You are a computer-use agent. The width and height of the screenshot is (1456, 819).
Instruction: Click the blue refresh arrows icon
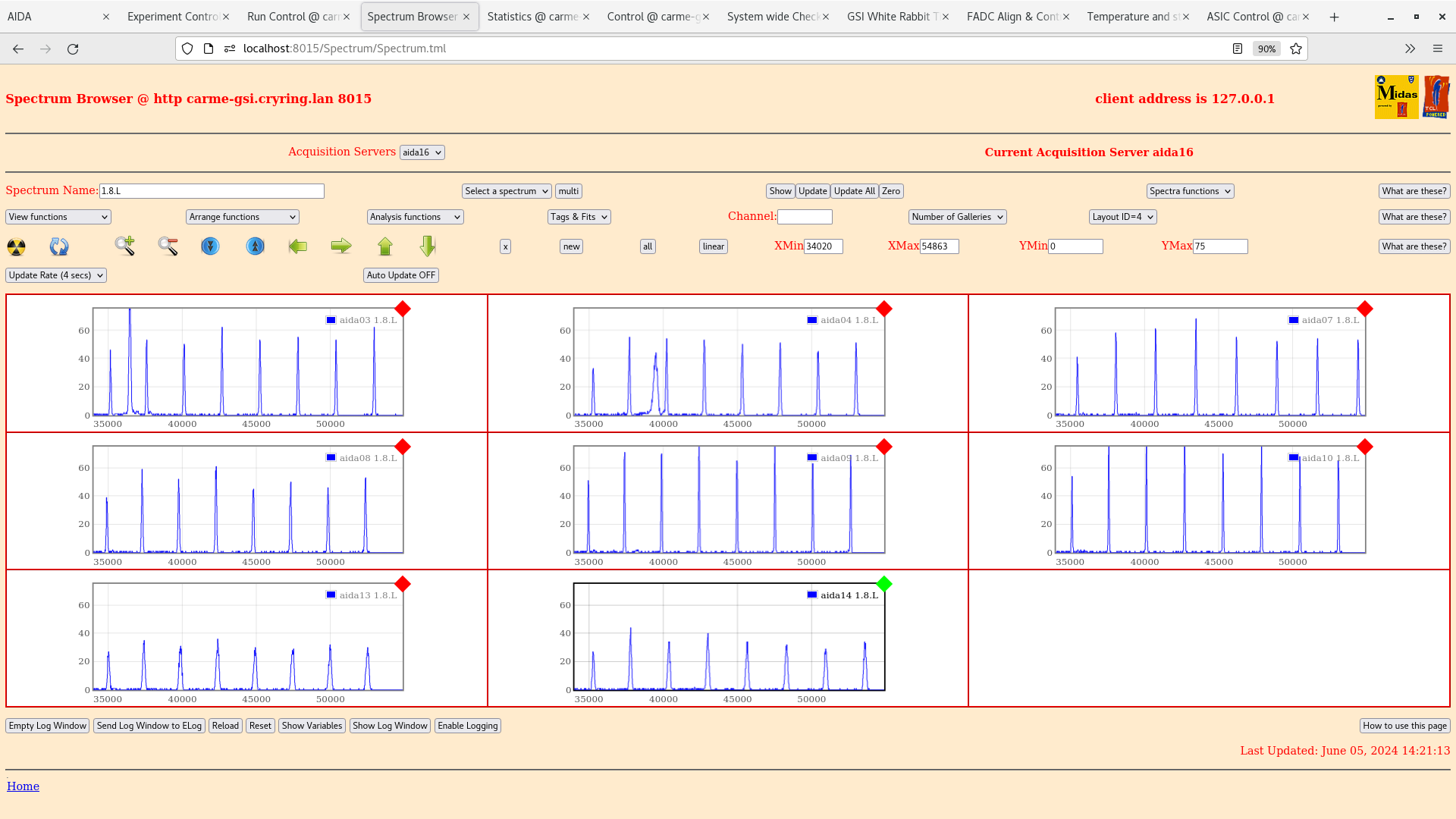[x=58, y=246]
